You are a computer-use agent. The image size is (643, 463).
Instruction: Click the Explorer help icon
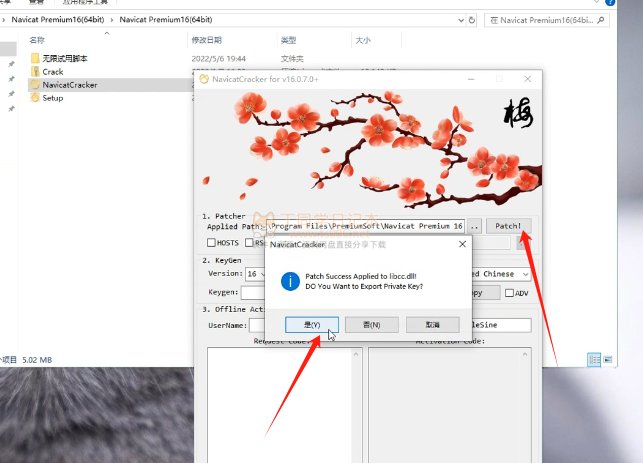[x=610, y=2]
